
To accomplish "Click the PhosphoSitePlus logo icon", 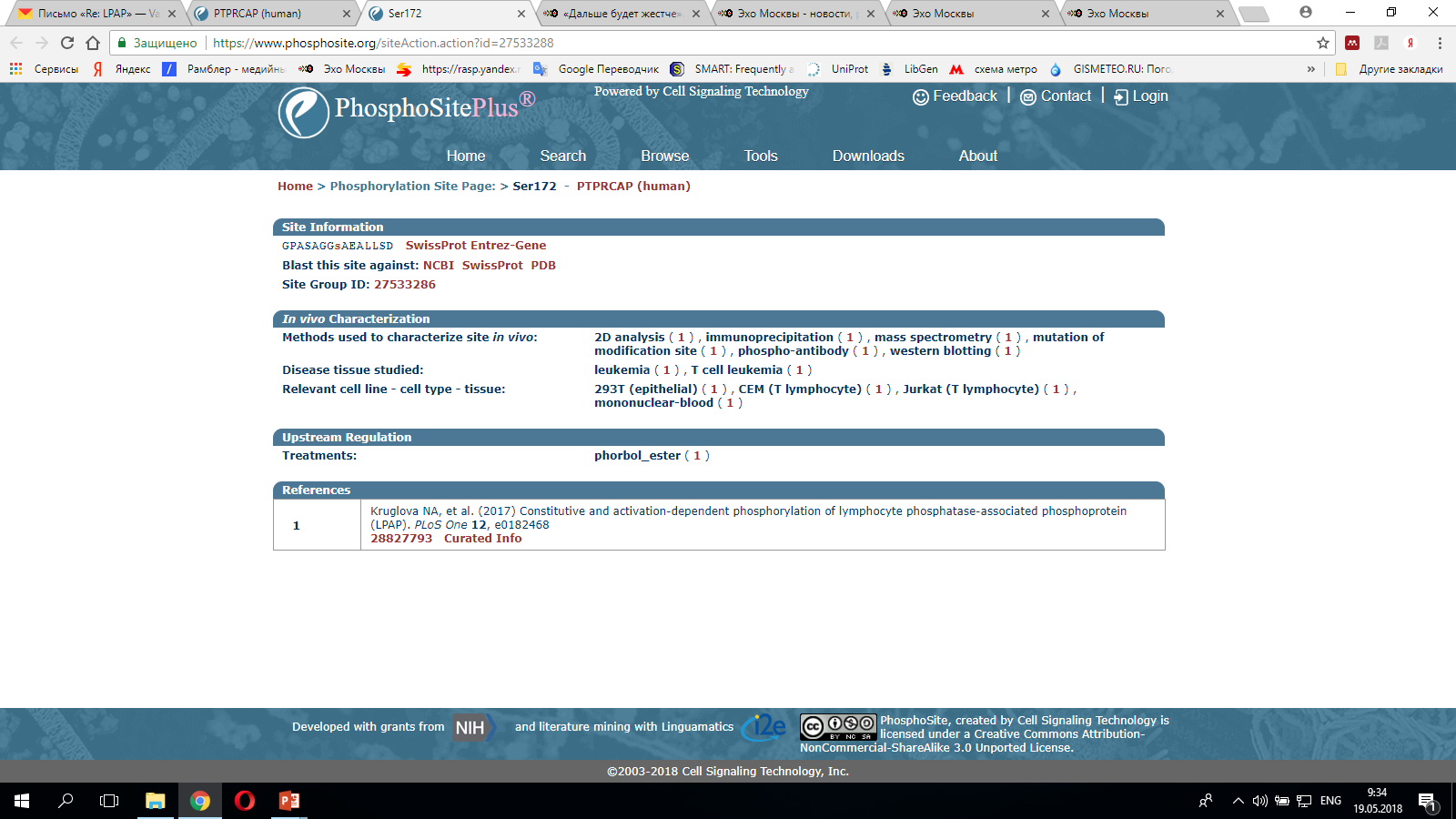I will [303, 113].
